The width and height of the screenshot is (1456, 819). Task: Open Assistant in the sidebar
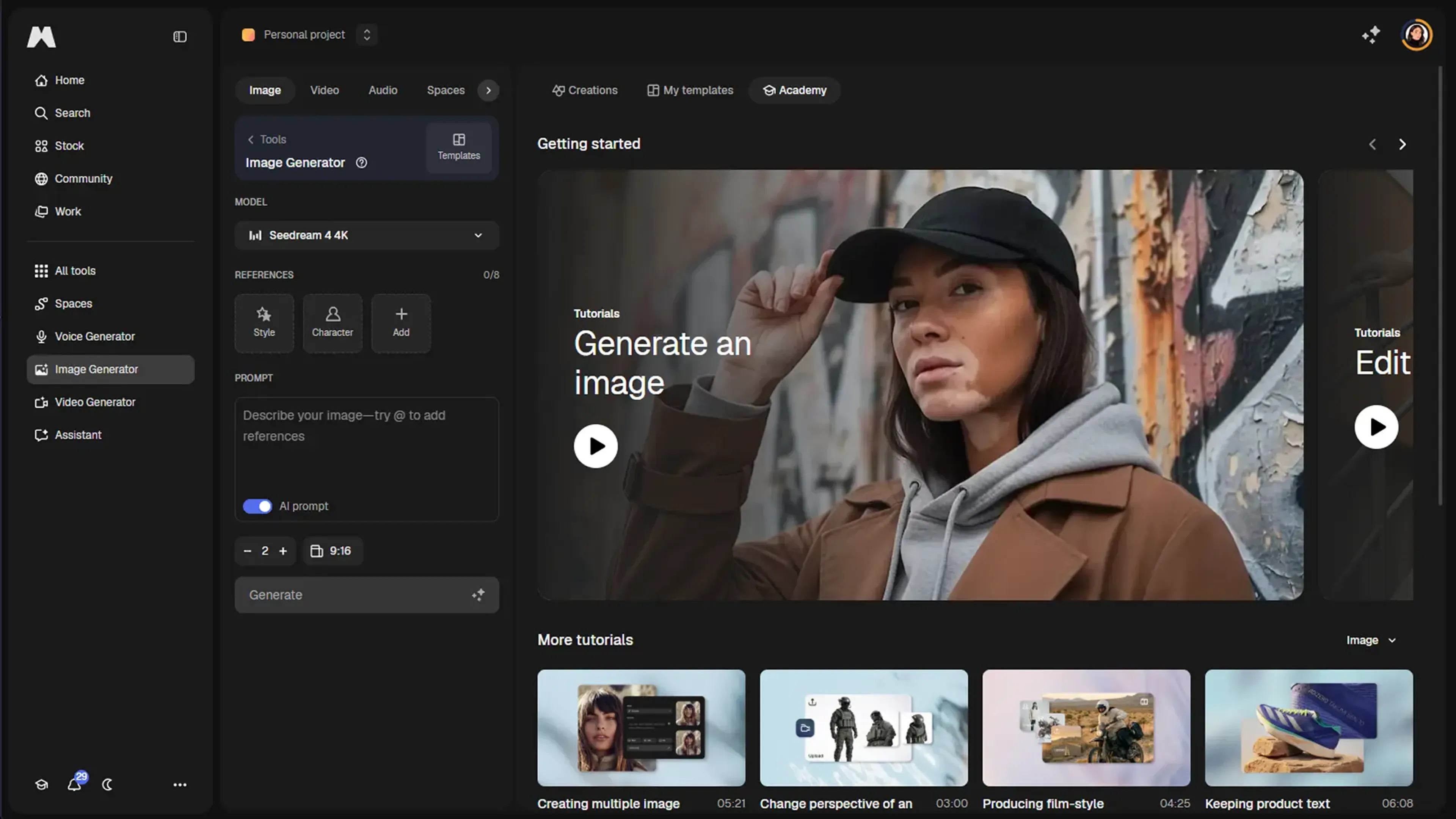111,435
